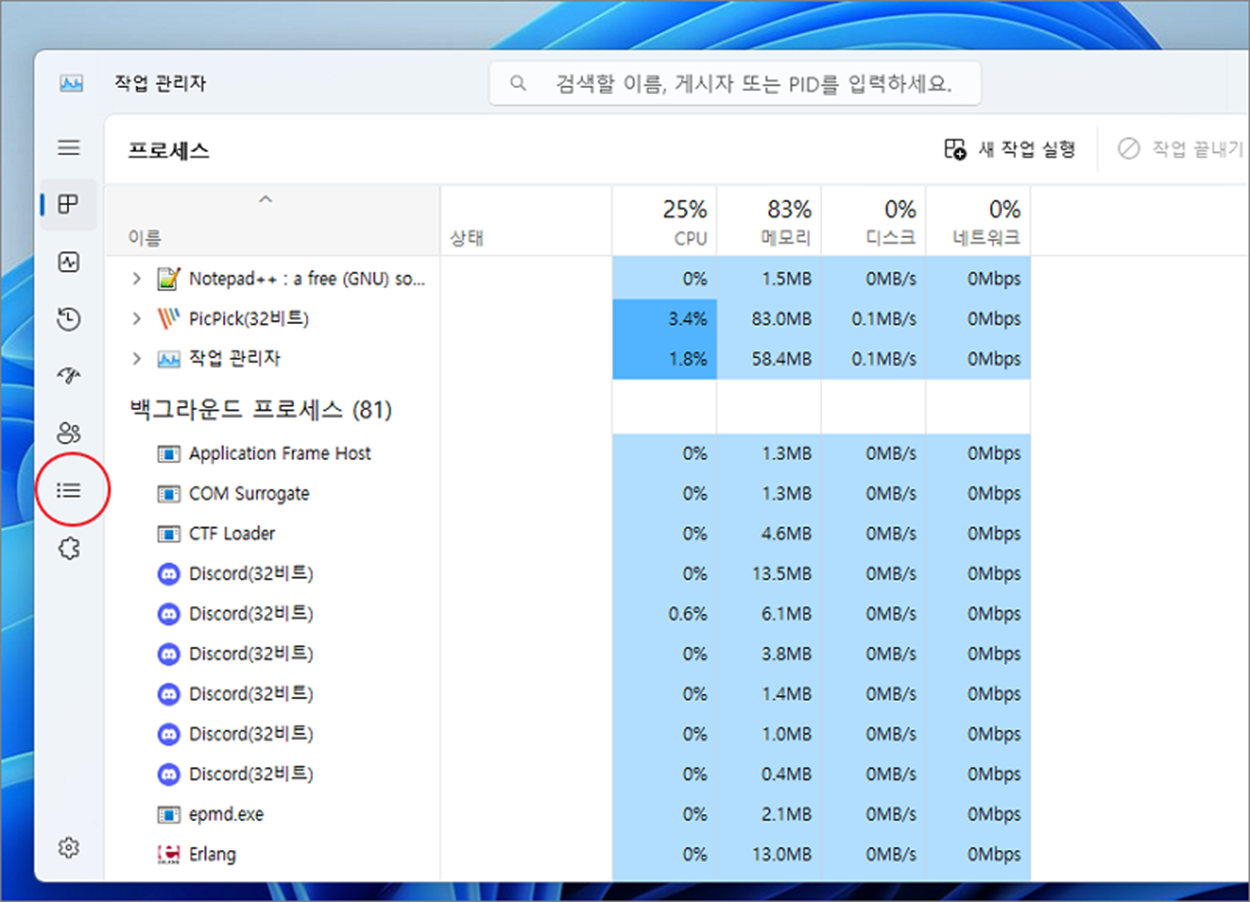Click Erlang 13.0MB memory cell
The image size is (1250, 902).
pos(769,855)
